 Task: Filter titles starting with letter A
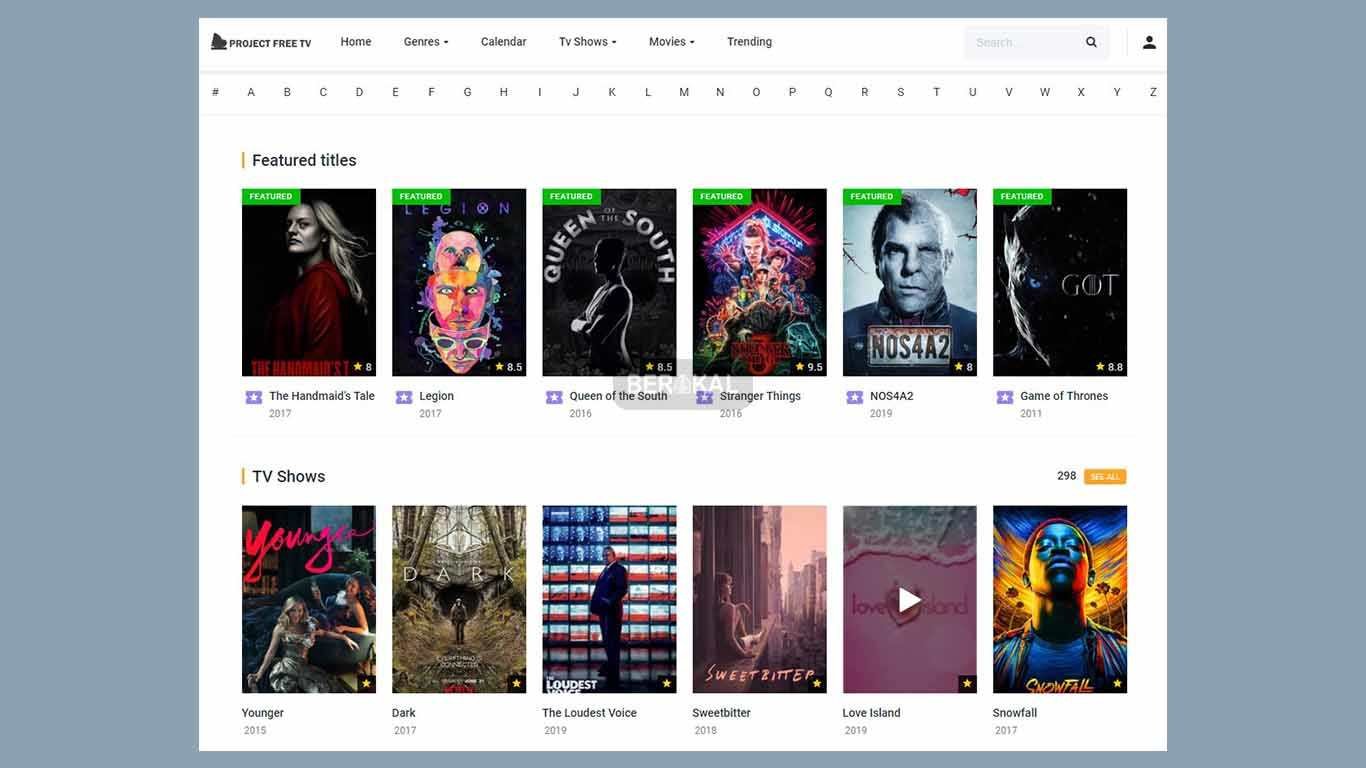pos(251,92)
